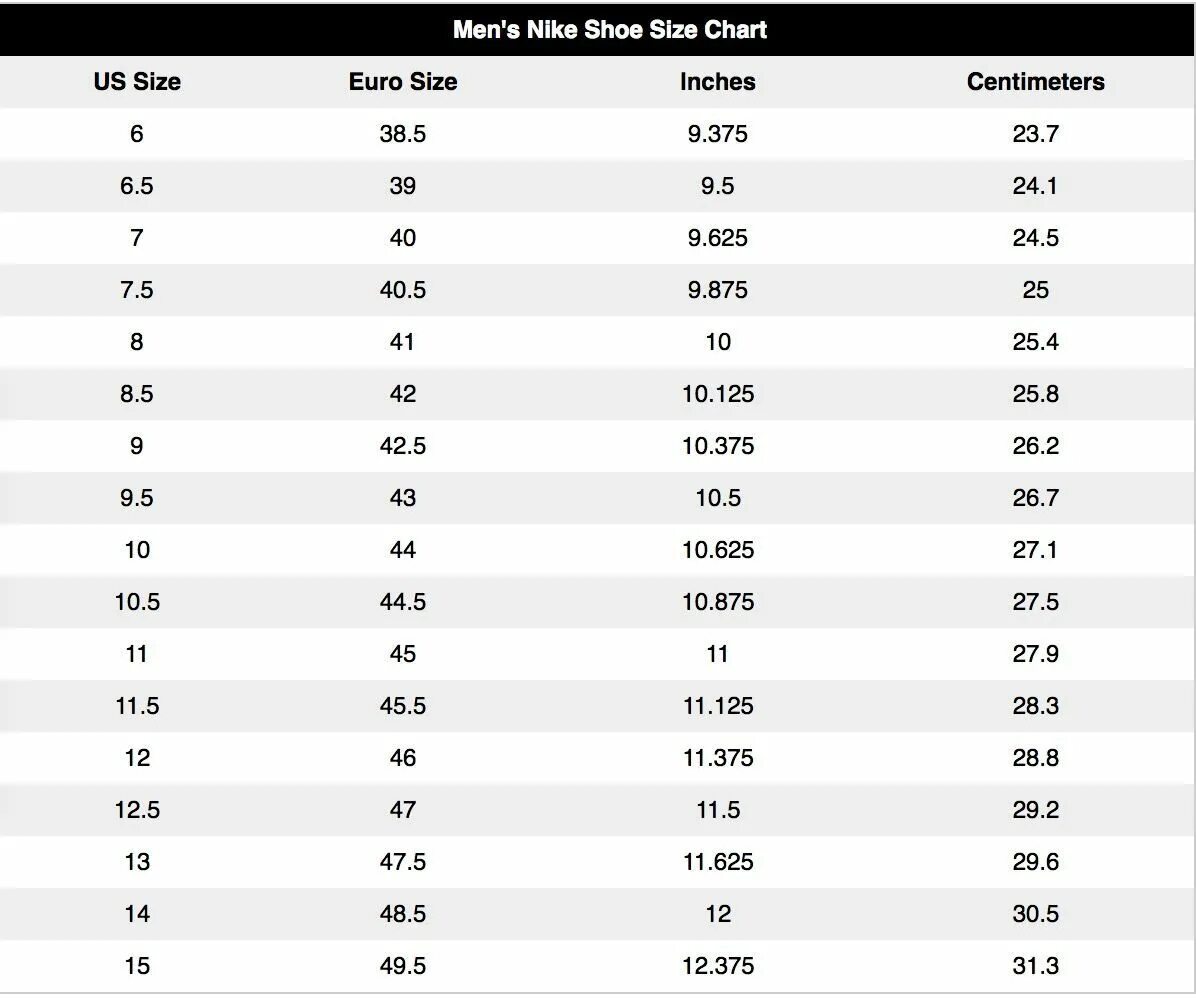Click the 27.1 centimeters cell

point(1035,549)
